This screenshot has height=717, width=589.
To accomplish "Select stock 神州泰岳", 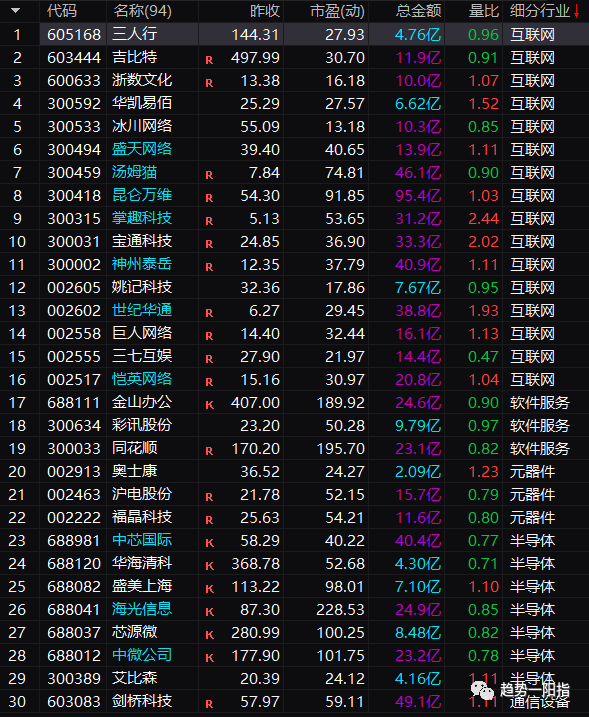I will (x=142, y=264).
